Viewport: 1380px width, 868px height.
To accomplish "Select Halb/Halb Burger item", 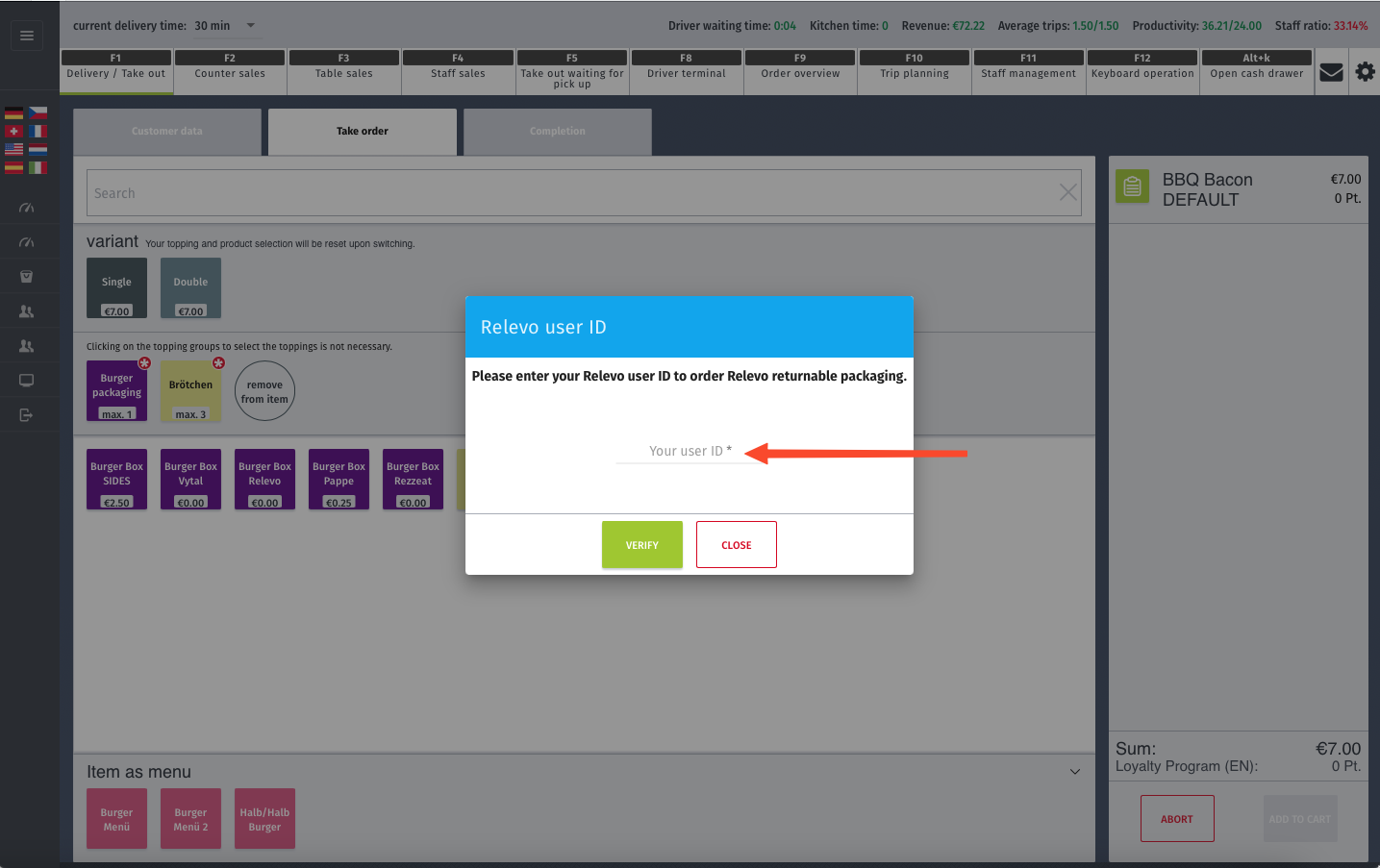I will [264, 819].
